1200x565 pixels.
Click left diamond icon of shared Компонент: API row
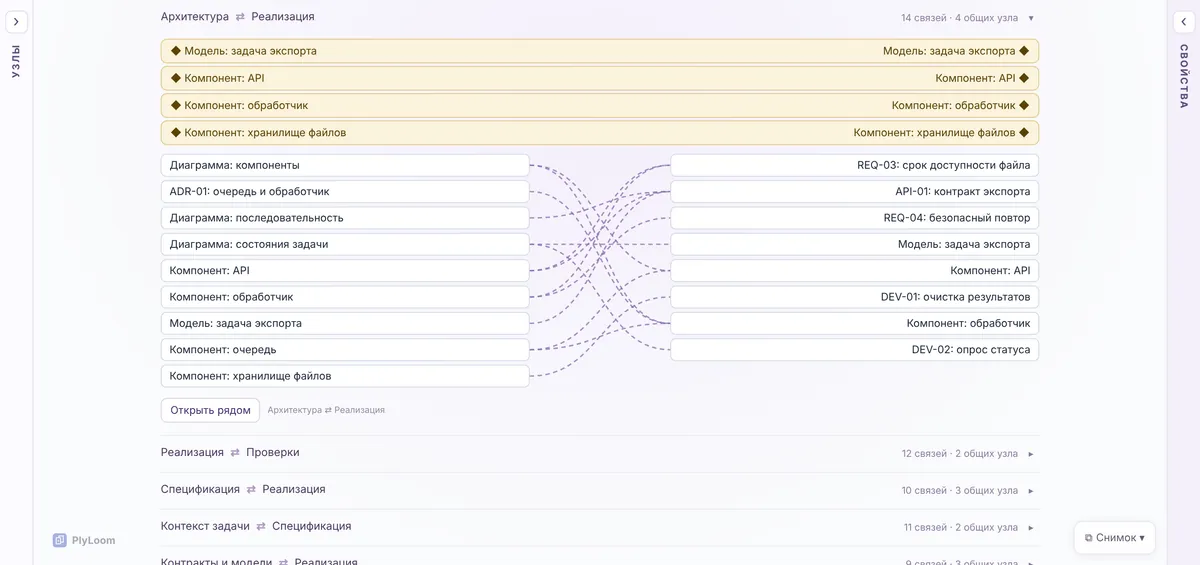(x=176, y=78)
